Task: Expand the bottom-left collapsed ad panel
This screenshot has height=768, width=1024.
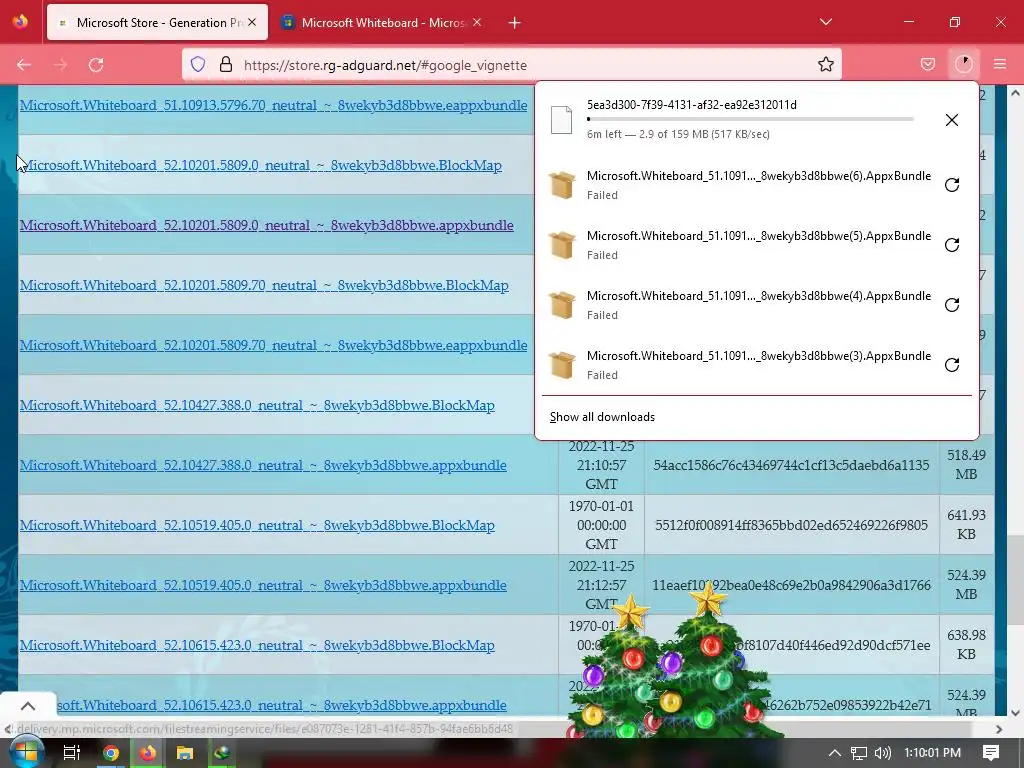Action: click(x=27, y=706)
